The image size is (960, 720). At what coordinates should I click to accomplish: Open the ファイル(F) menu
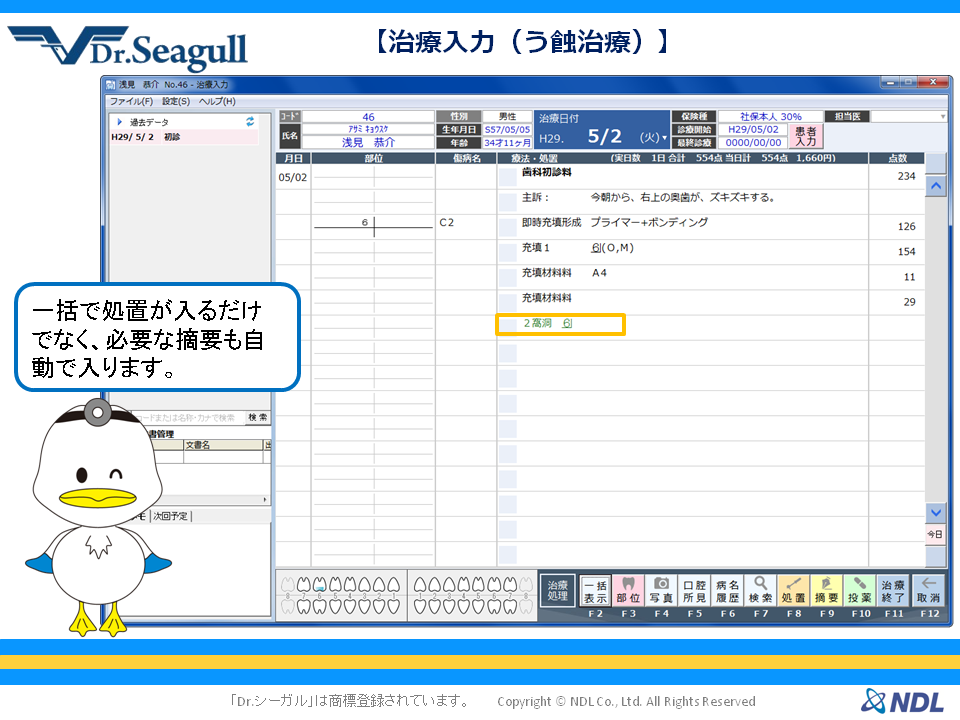131,101
